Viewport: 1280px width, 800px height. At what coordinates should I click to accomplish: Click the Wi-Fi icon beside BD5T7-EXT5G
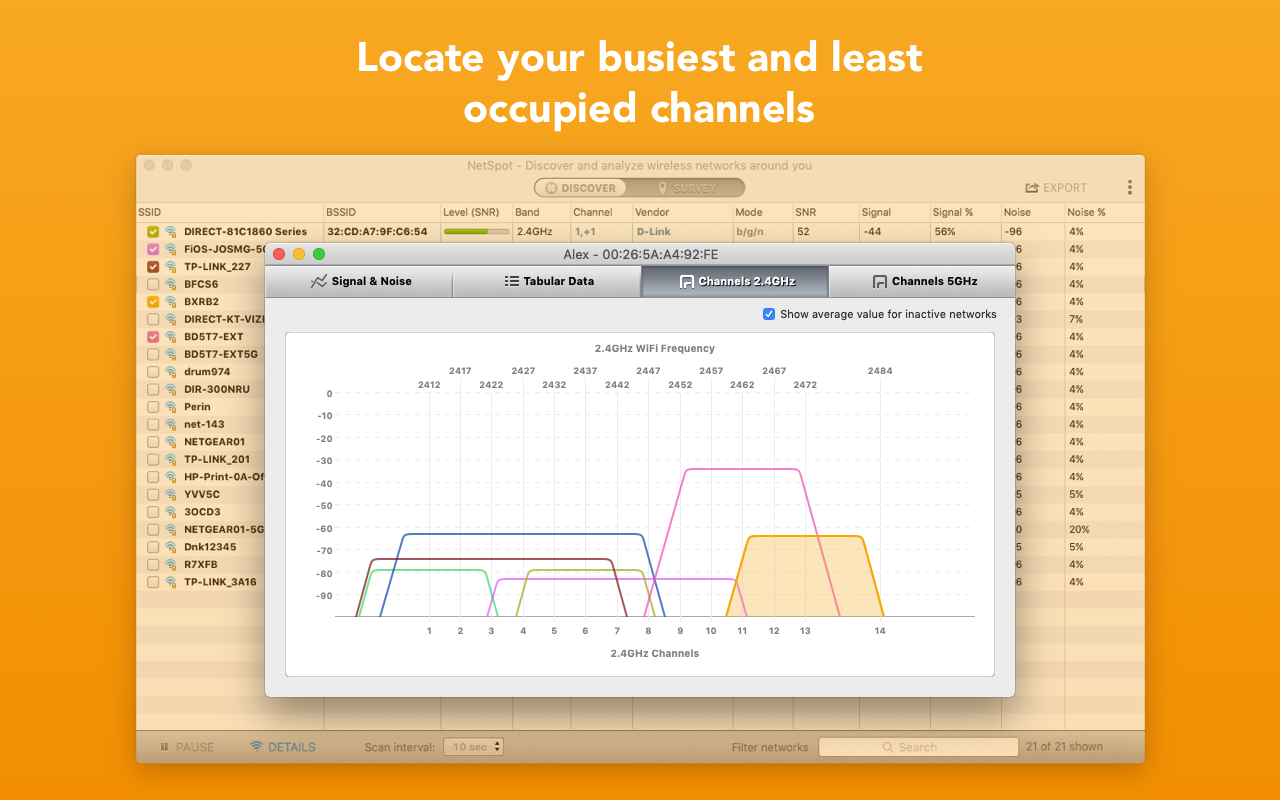[x=171, y=354]
